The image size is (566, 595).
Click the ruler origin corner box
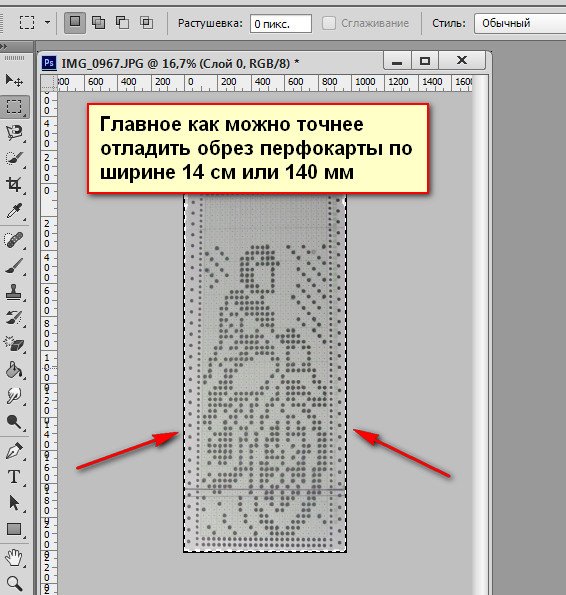(49, 83)
